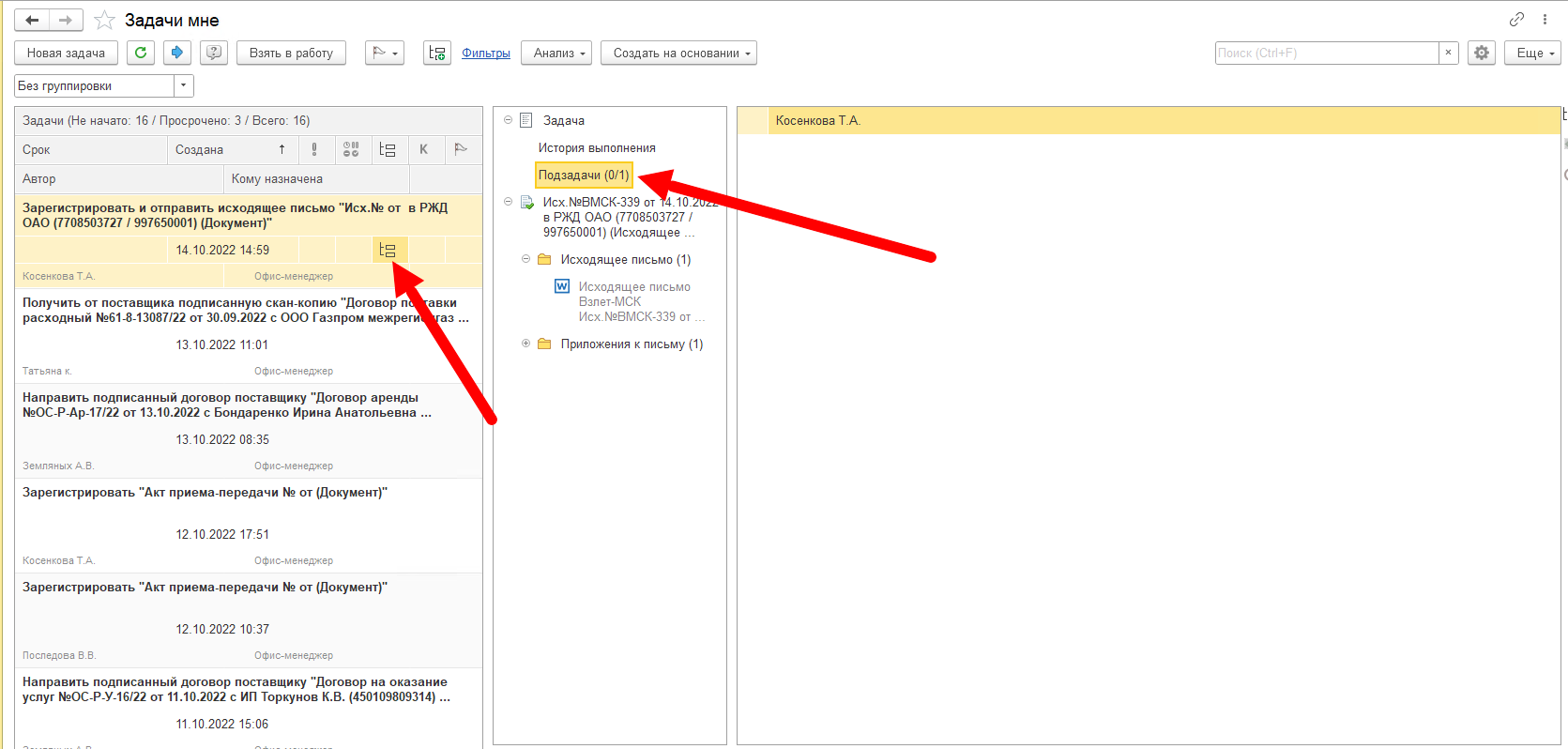Go forward using the right arrow

point(66,20)
